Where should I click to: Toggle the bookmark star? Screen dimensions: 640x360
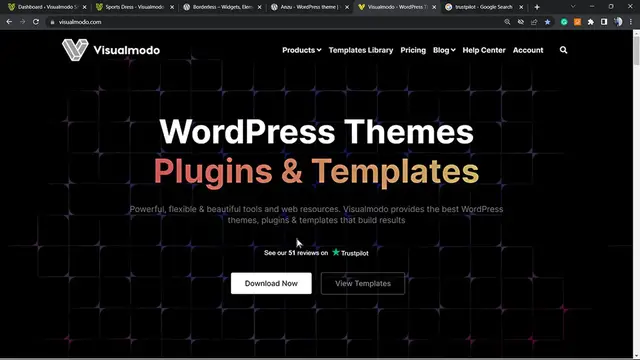[547, 22]
